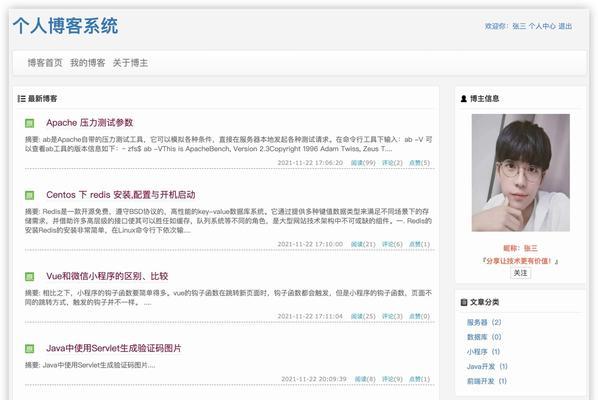The image size is (598, 400).
Task: Open post Centos 下 redis 安装,配置与开机启动
Action: [121, 195]
